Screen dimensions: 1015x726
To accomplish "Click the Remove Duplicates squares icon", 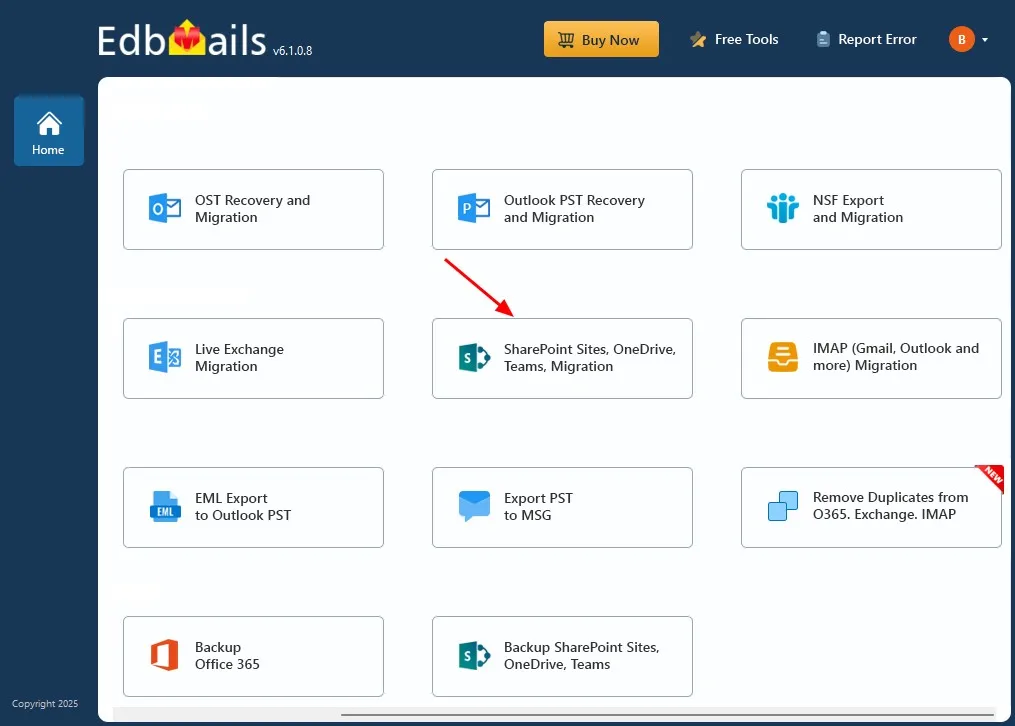I will click(782, 507).
